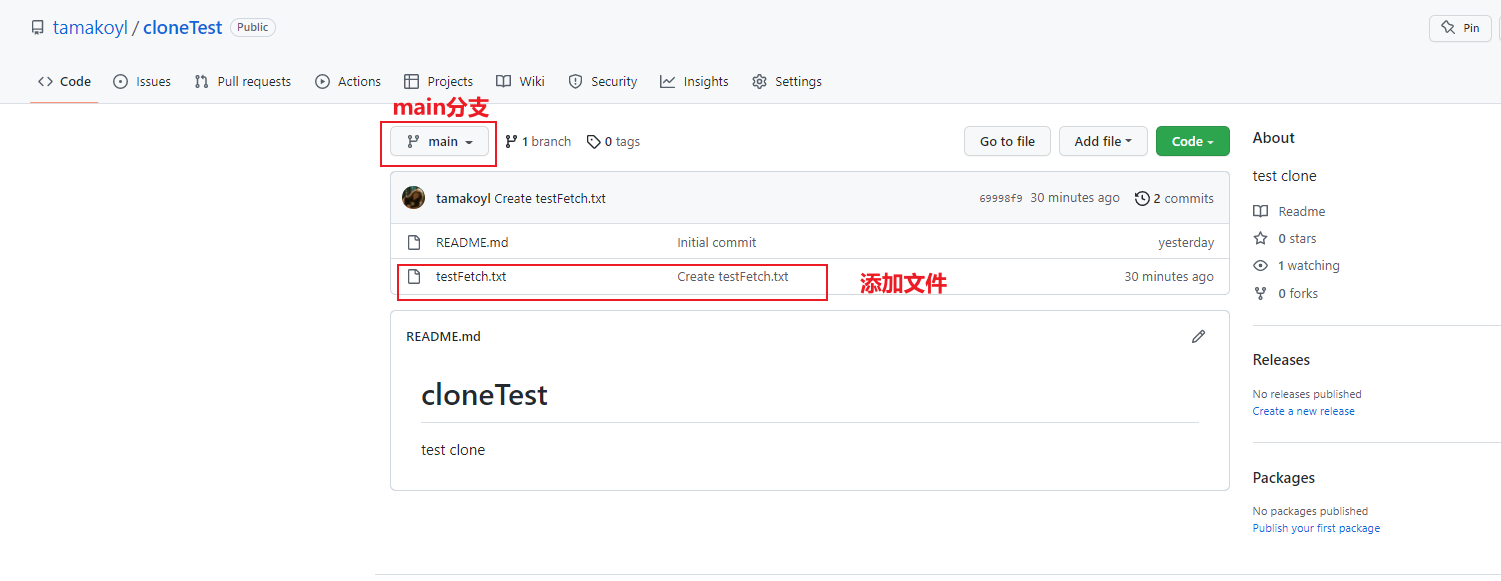The width and height of the screenshot is (1501, 581).
Task: View the 2 commits history
Action: click(1174, 199)
